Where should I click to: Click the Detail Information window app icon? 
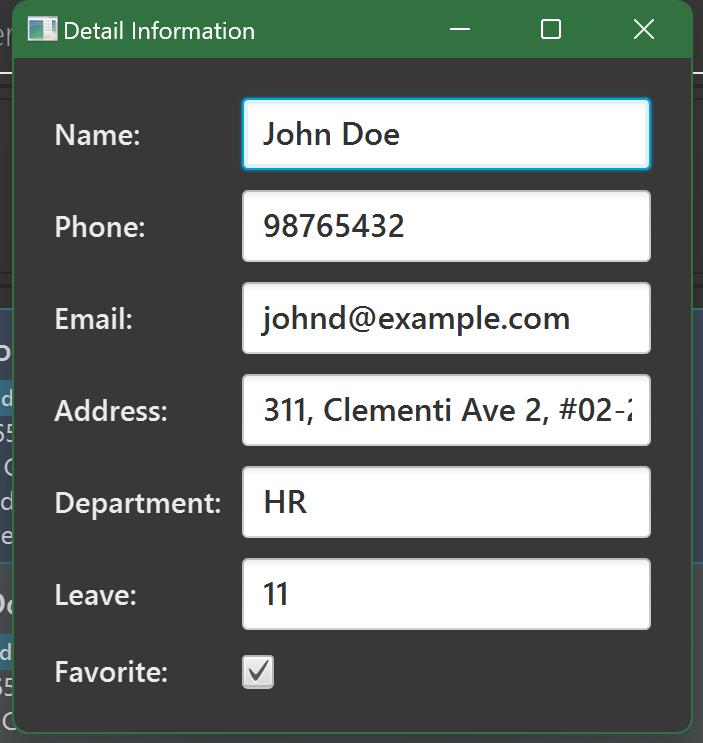42,30
